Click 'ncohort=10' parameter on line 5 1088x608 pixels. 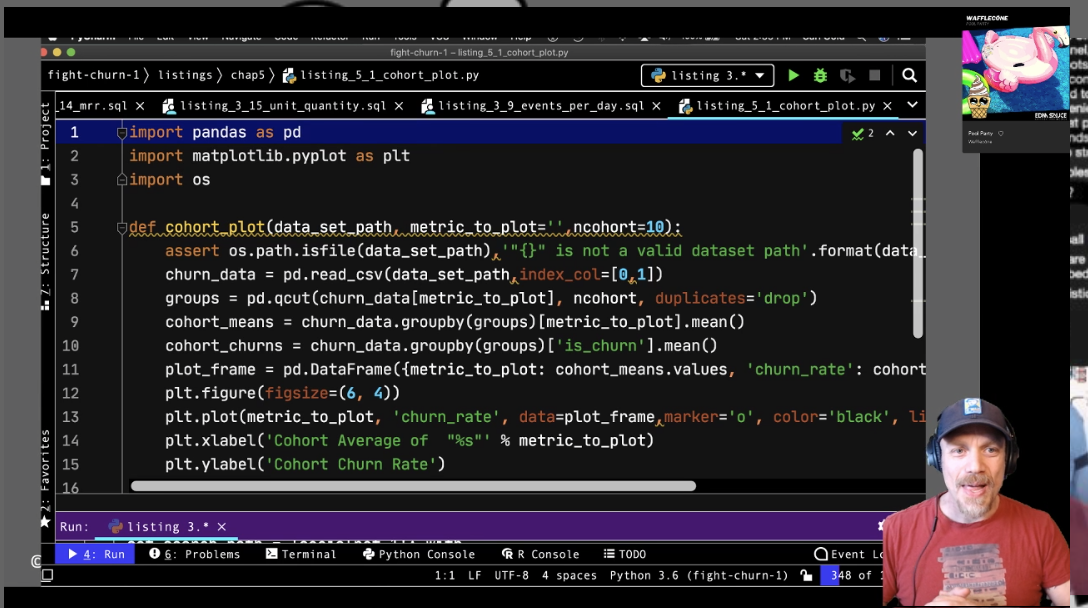click(x=618, y=228)
